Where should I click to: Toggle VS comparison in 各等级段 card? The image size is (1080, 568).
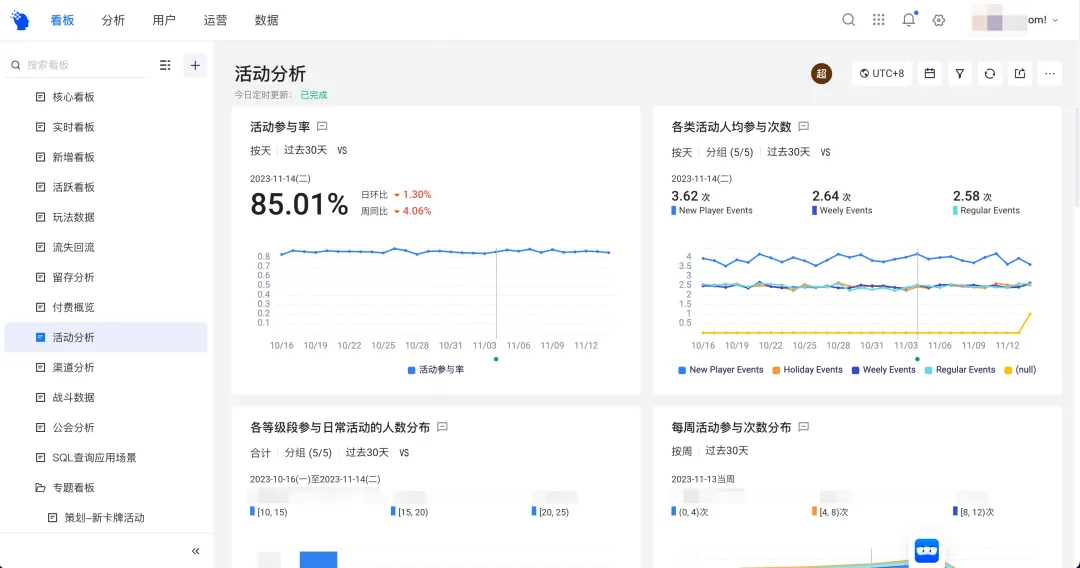tap(404, 452)
